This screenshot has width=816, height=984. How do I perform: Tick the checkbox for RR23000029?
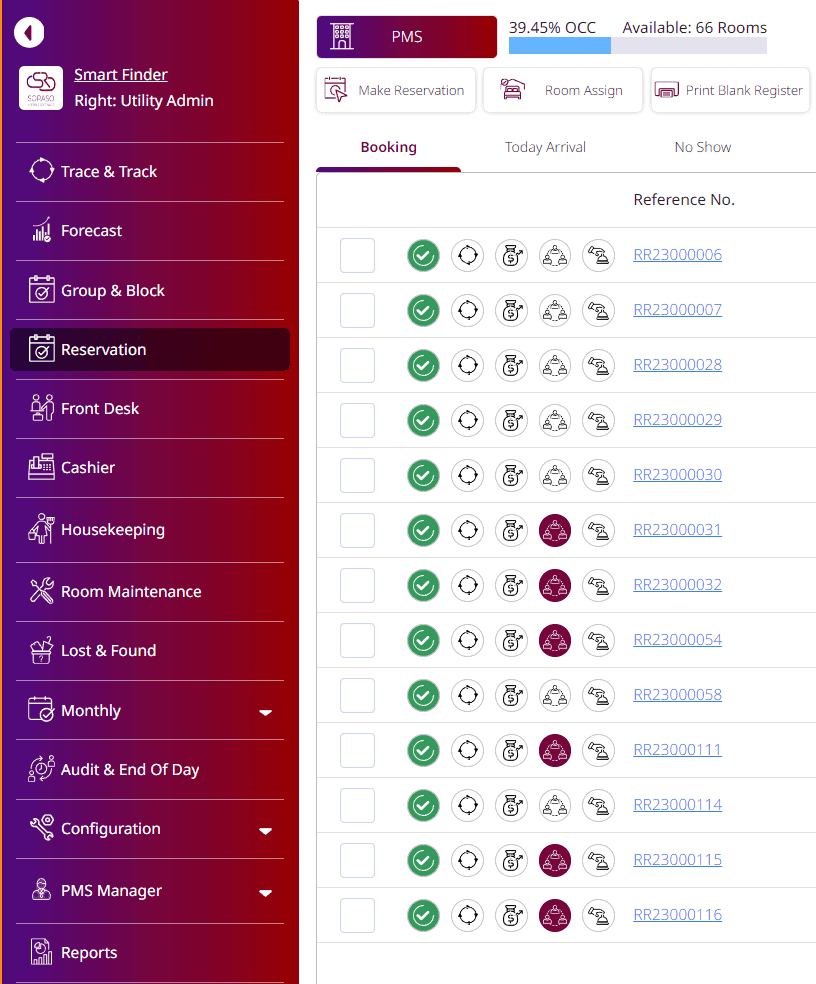[x=357, y=420]
